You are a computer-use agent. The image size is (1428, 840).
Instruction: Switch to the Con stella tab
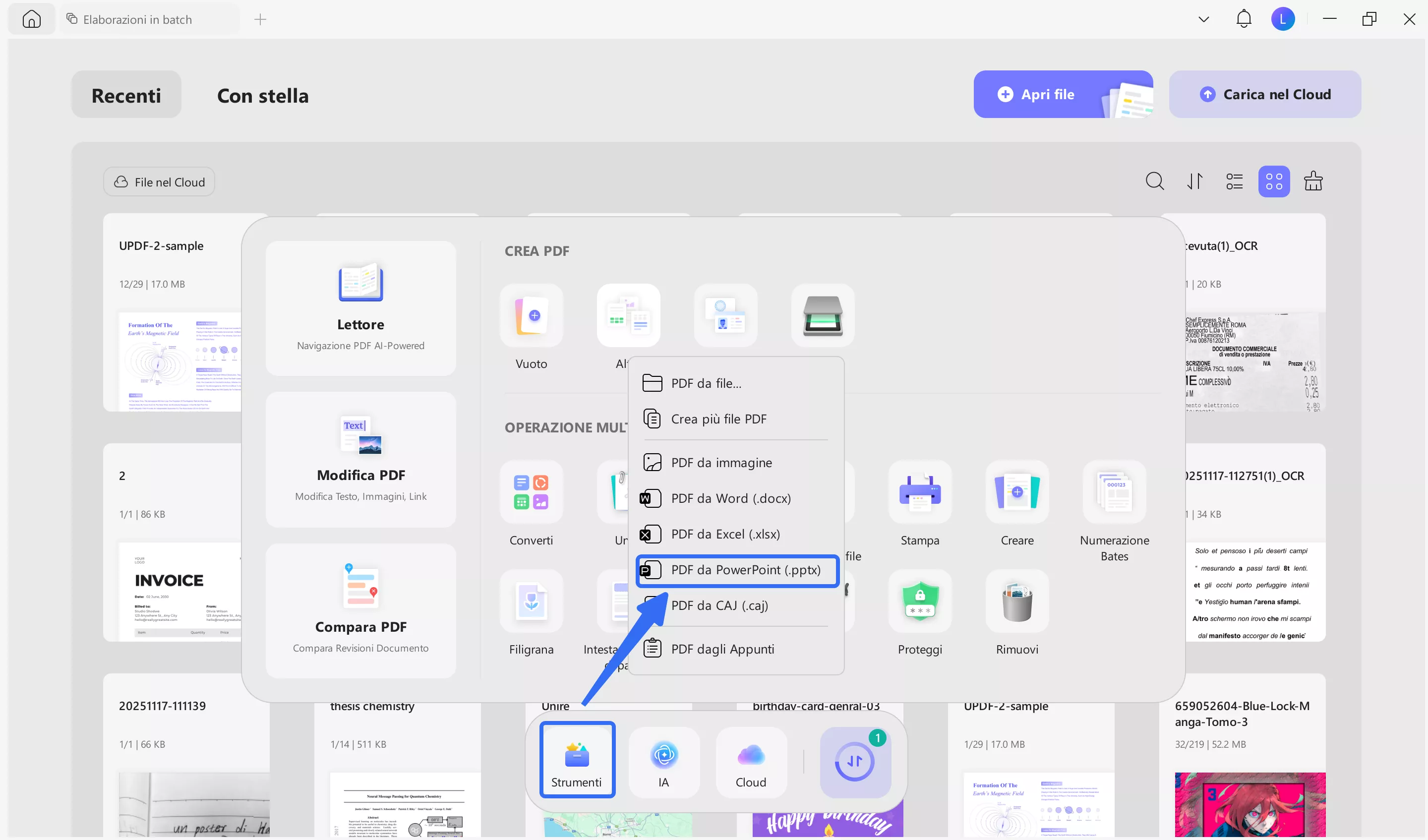[x=262, y=95]
